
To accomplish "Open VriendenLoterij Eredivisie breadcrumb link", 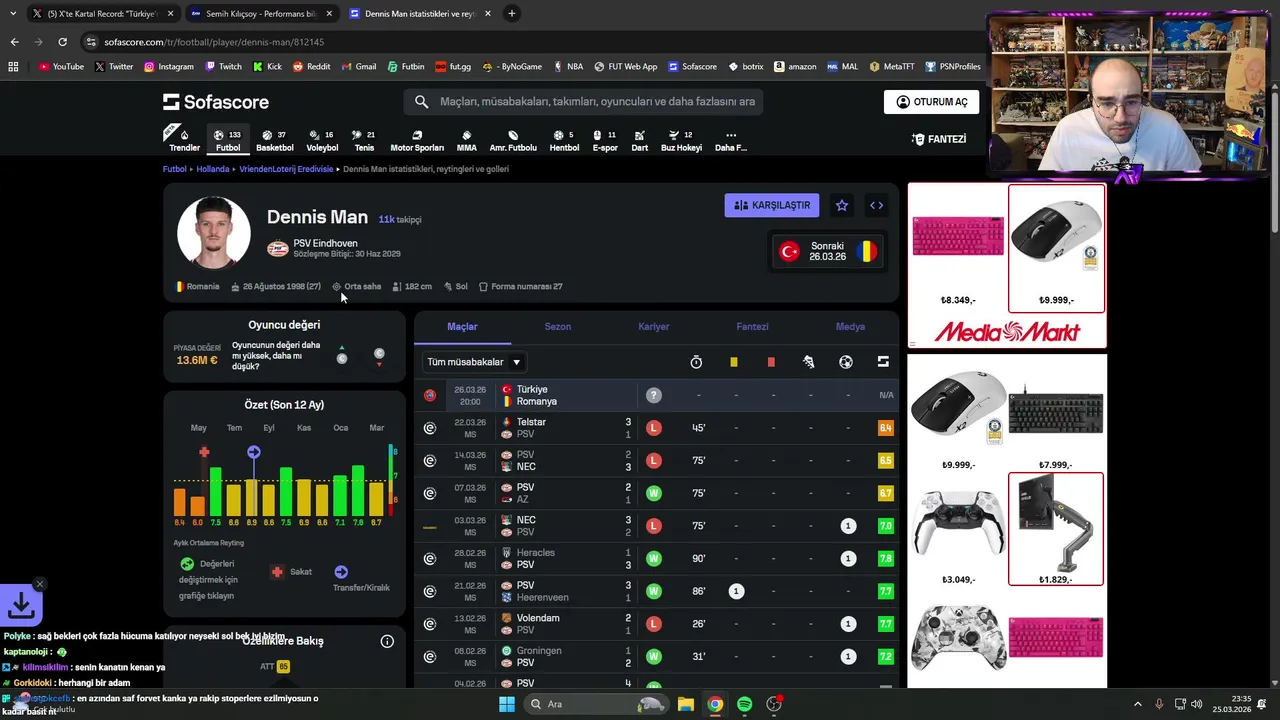I will click(286, 169).
